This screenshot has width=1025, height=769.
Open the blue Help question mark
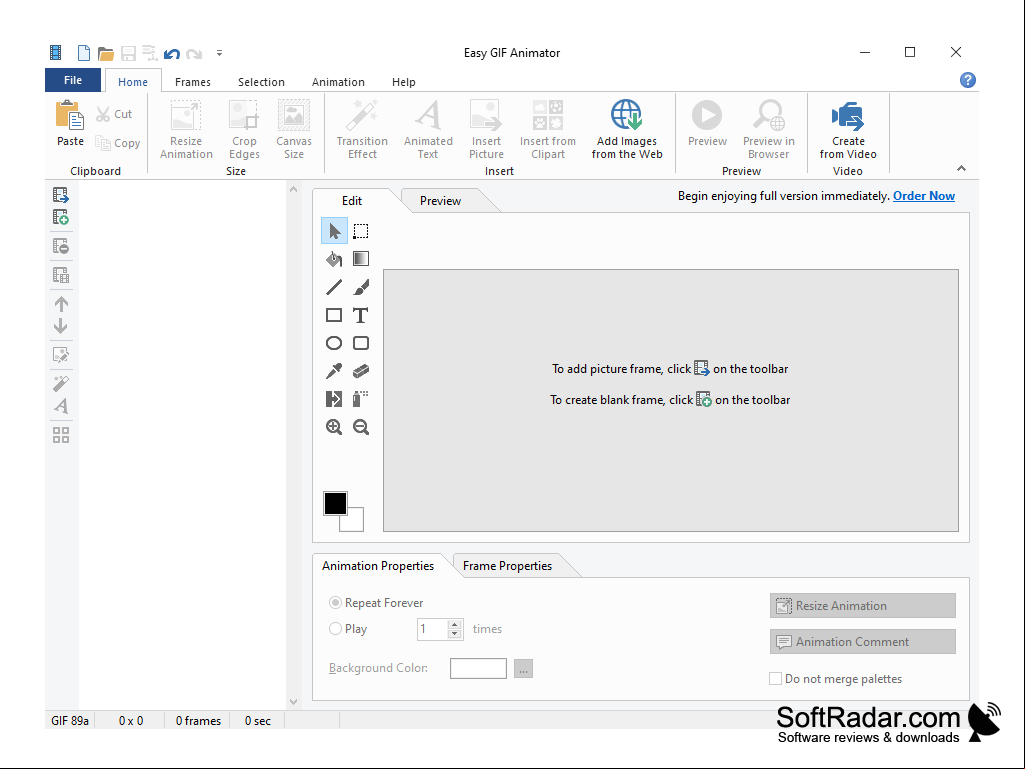click(967, 80)
